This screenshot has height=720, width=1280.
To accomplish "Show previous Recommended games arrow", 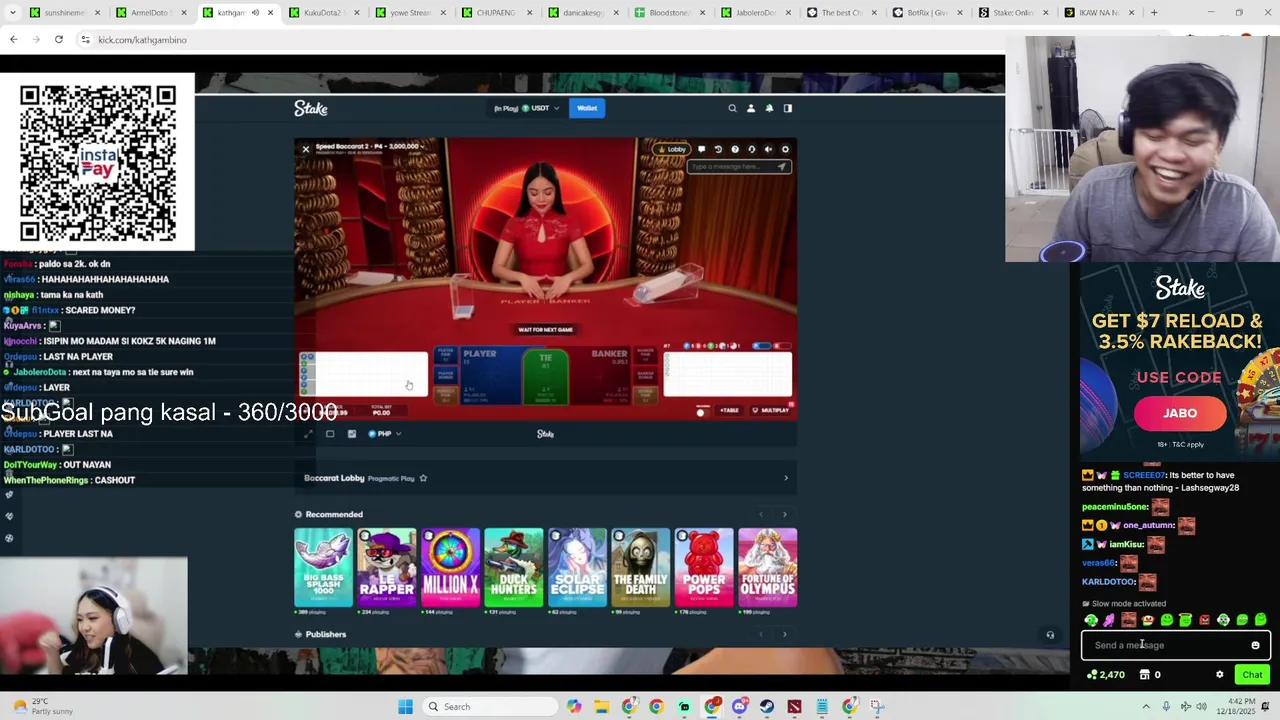I will coord(761,515).
